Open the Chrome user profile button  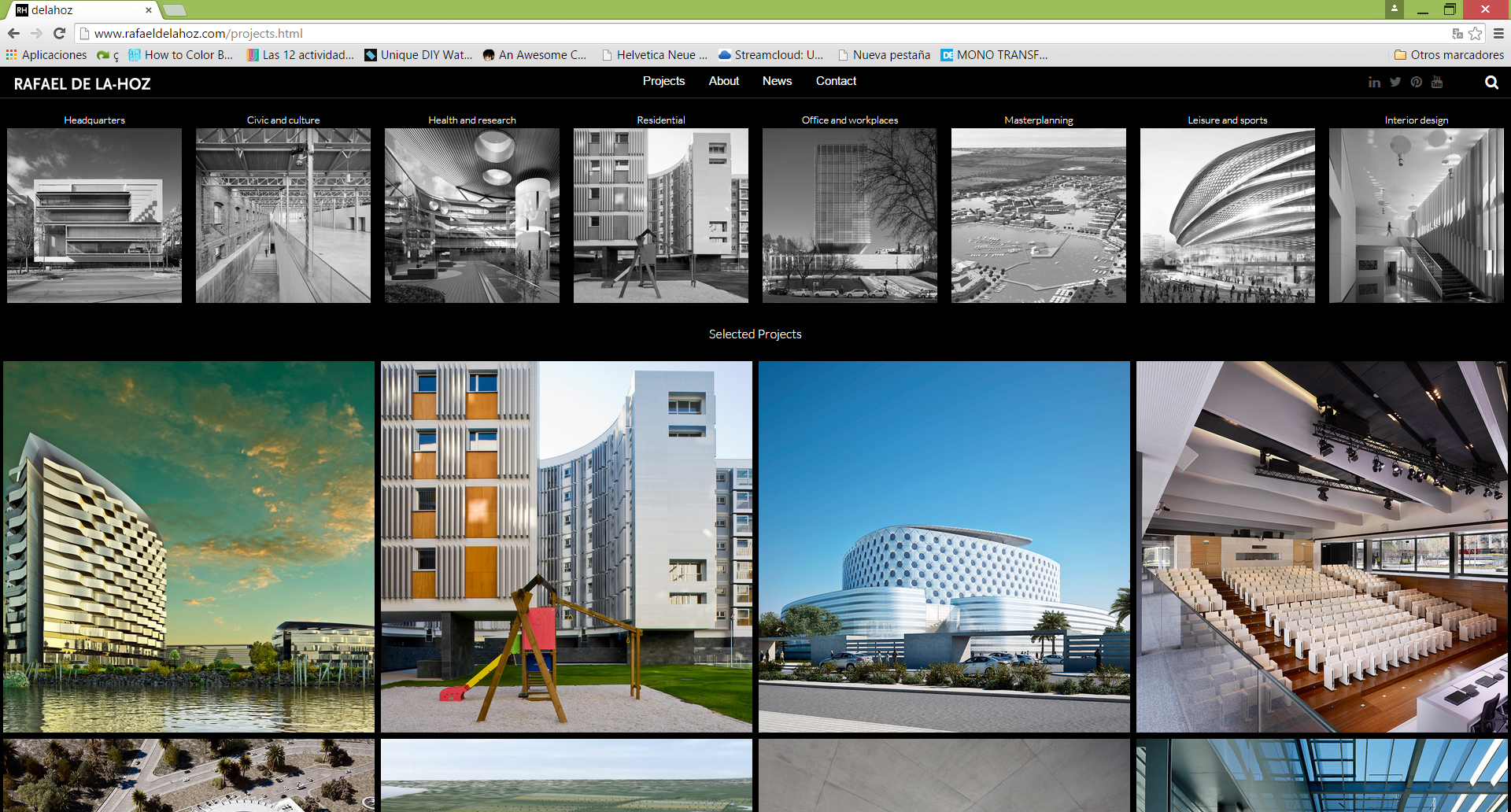[1394, 9]
